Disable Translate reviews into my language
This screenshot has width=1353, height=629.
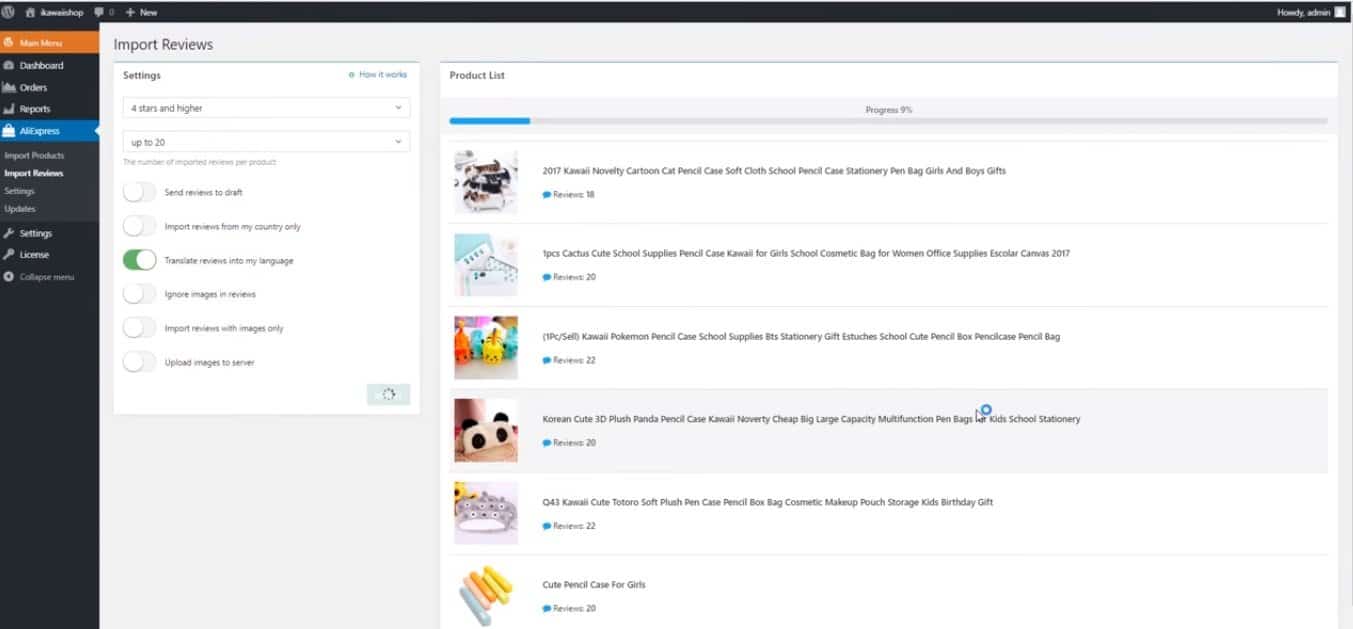point(140,260)
